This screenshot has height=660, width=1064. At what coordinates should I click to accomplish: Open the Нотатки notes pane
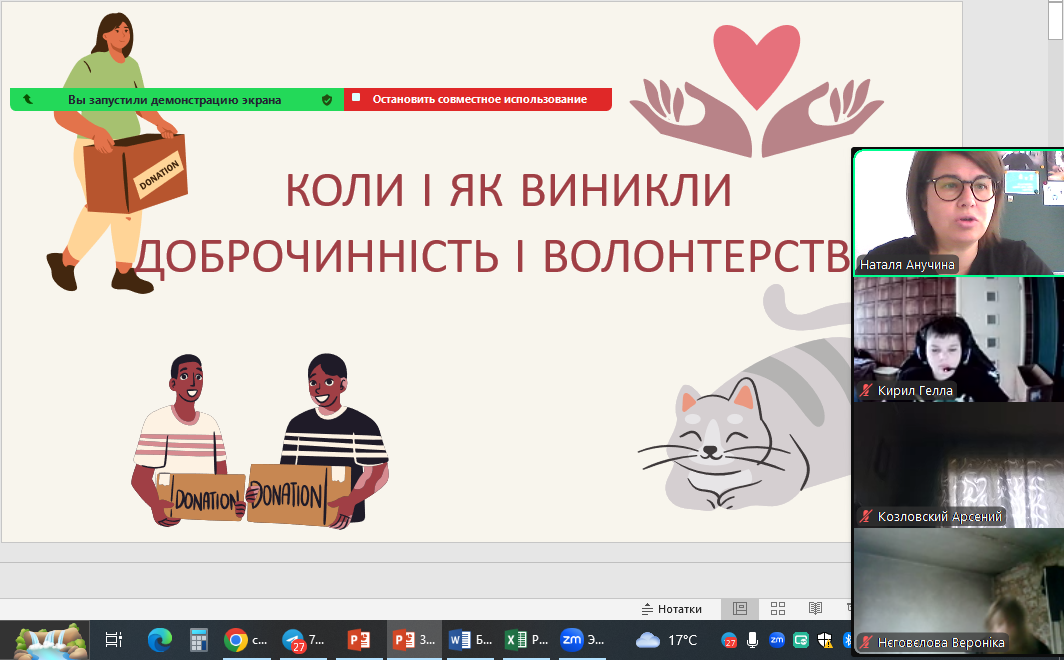(672, 609)
